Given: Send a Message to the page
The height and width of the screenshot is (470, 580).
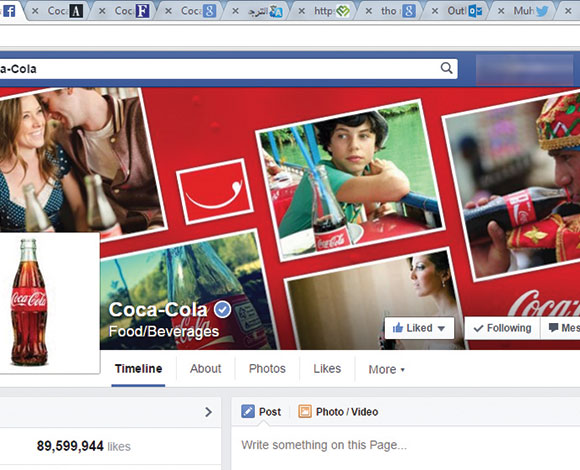Looking at the screenshot, I should (560, 328).
